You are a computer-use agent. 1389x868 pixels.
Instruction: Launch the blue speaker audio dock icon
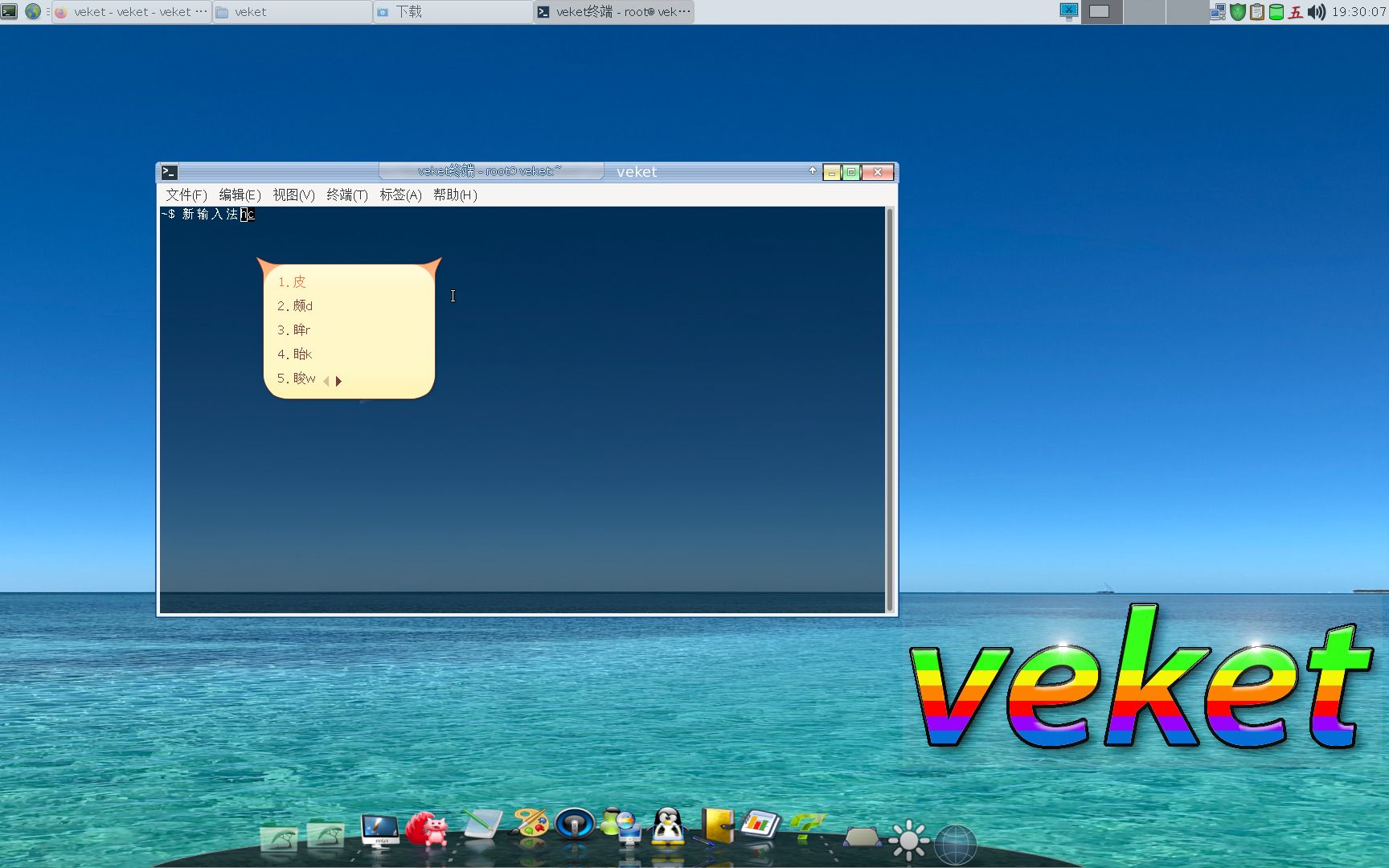click(575, 823)
